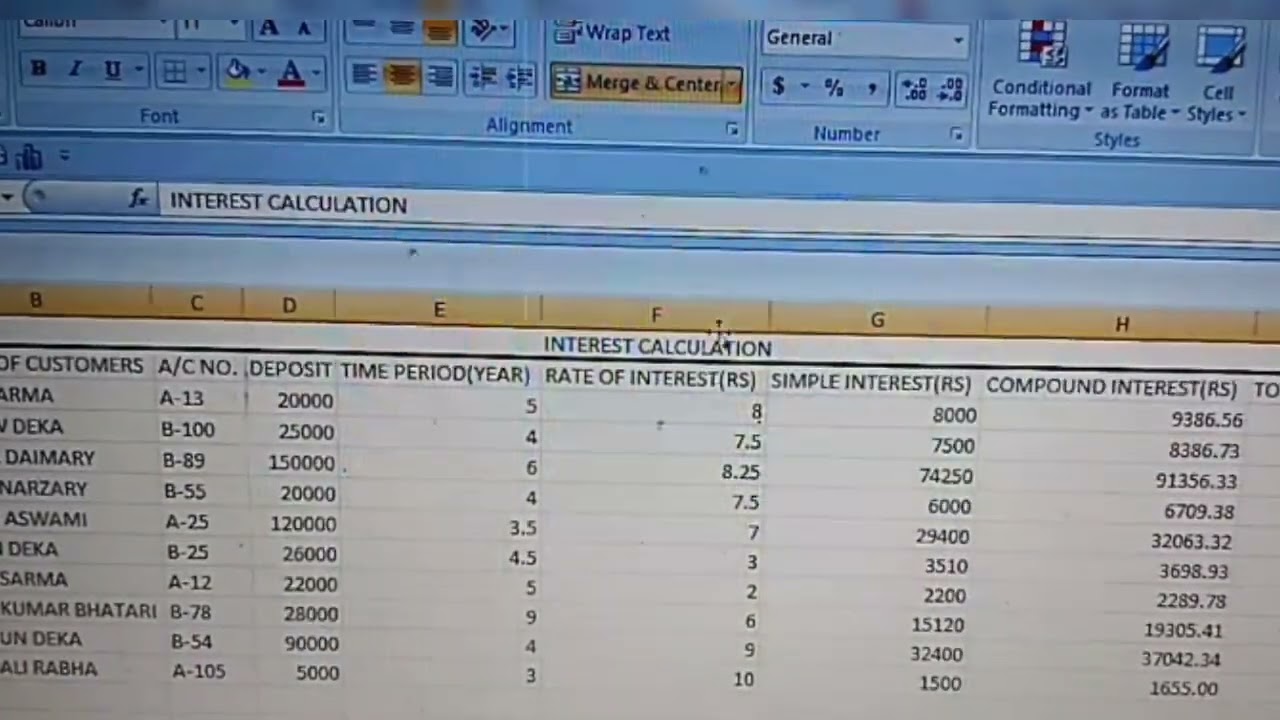Open Cell Styles gallery
The image size is (1280, 720).
pos(1217,74)
